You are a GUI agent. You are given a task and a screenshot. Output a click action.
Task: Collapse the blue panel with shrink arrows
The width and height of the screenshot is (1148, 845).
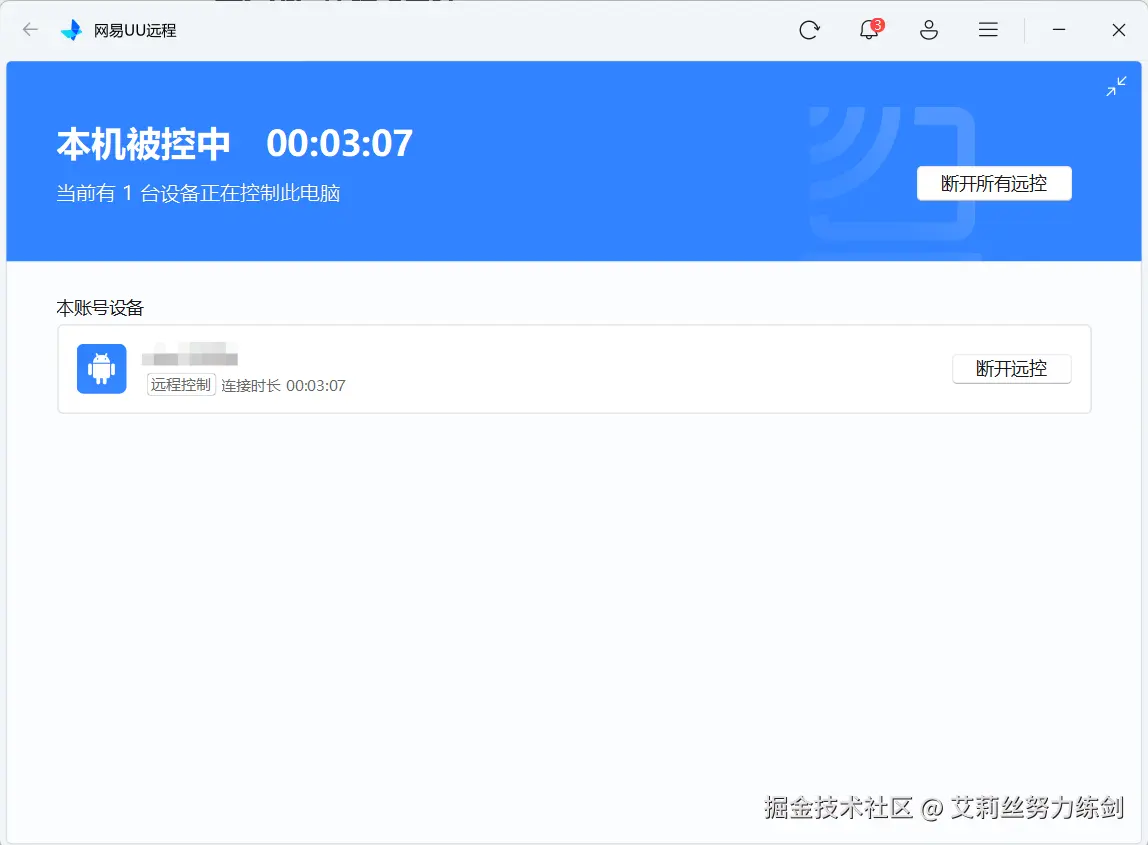tap(1116, 86)
